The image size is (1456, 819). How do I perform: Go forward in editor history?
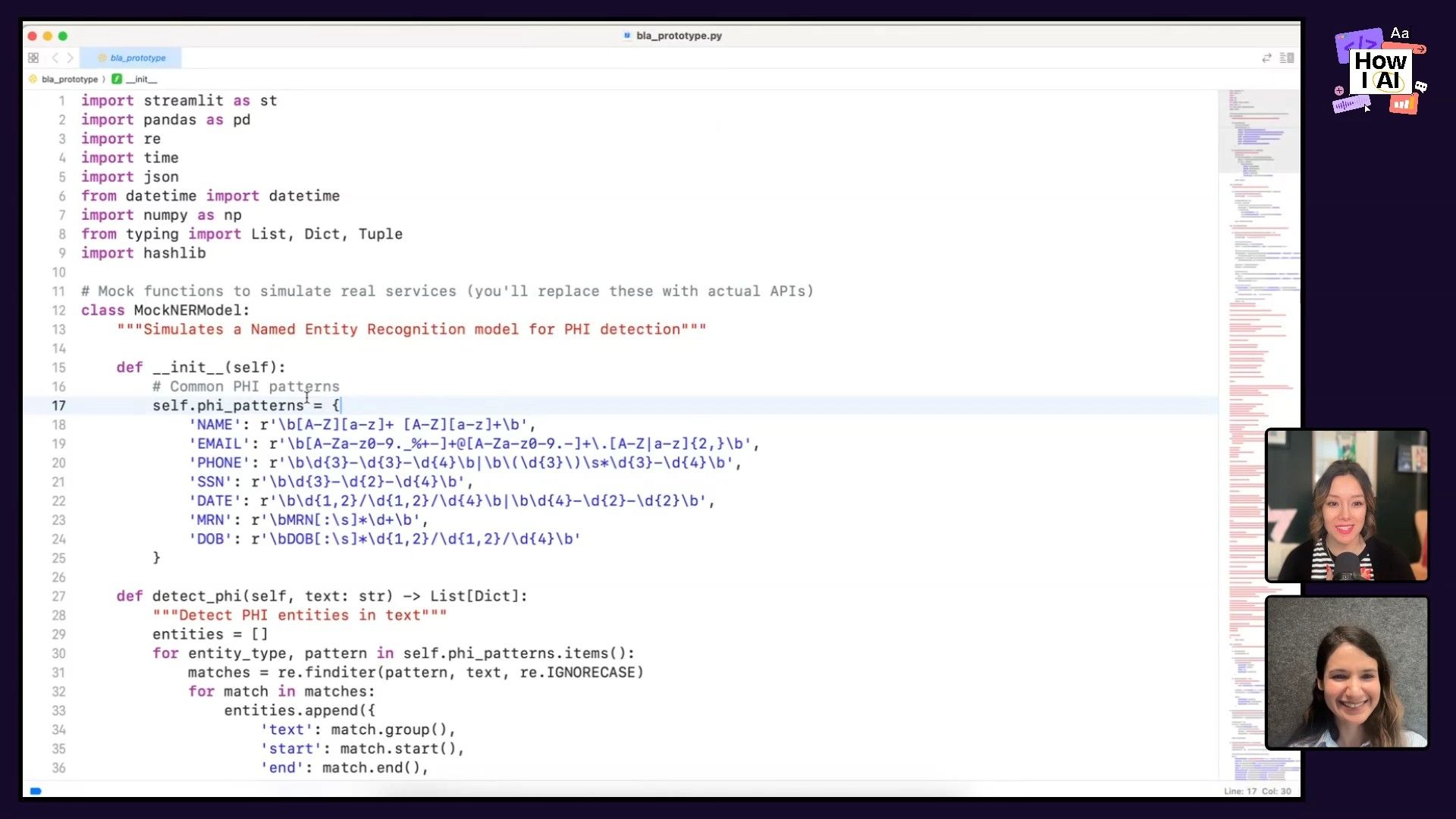70,58
